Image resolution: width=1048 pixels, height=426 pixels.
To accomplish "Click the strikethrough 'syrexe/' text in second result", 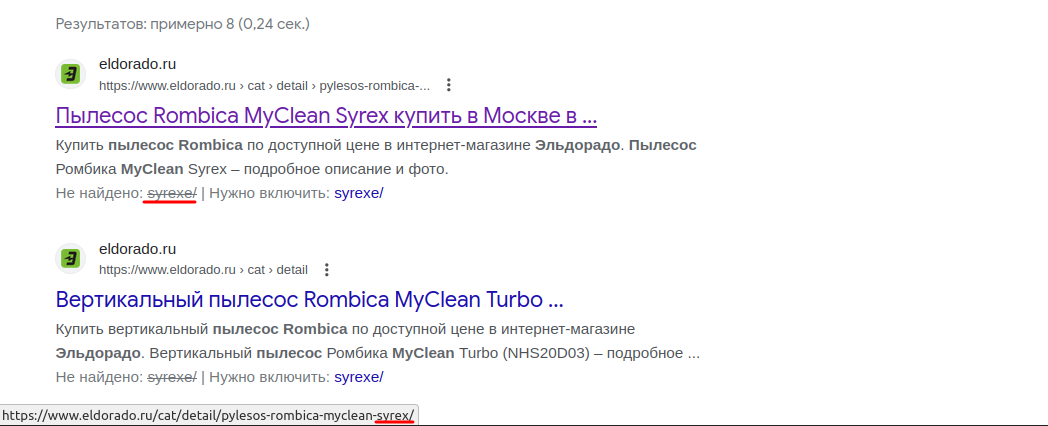I will (171, 377).
